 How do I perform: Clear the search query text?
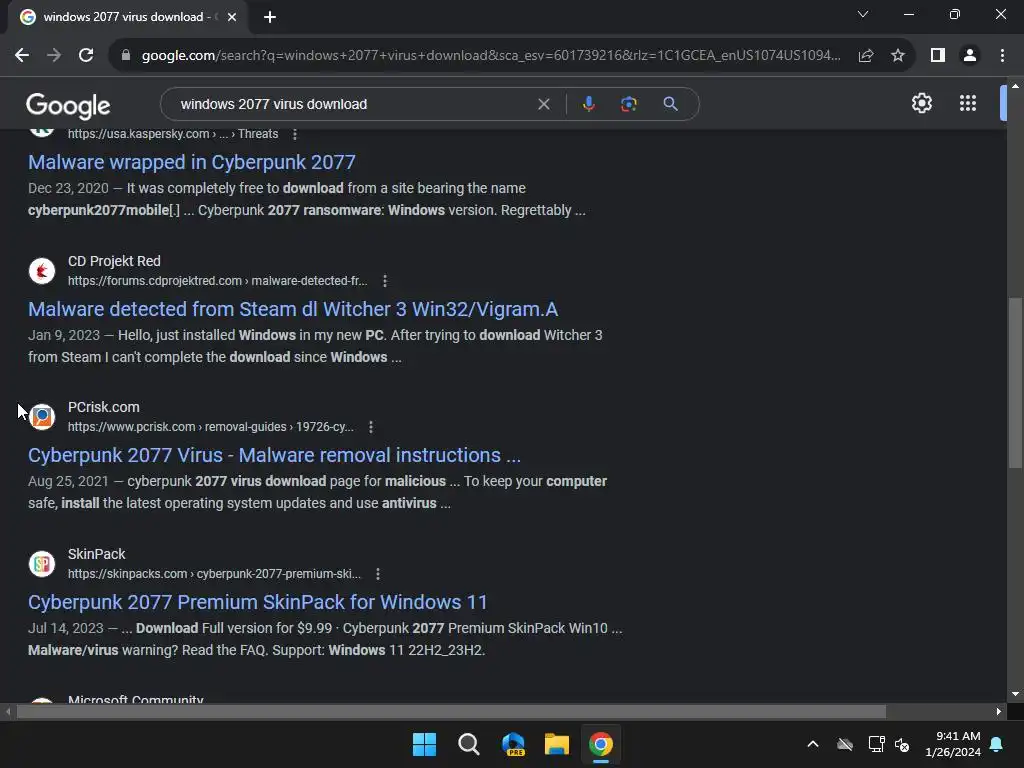pyautogui.click(x=543, y=104)
